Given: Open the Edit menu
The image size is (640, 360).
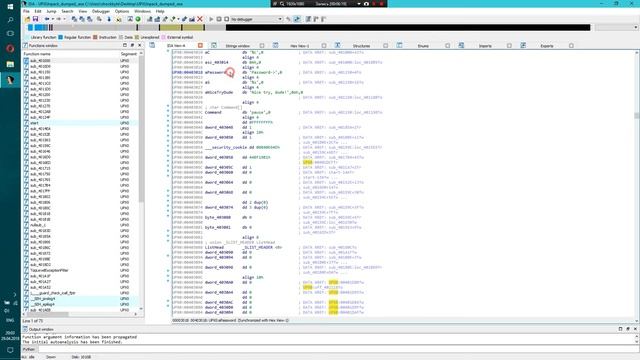Looking at the screenshot, I should pyautogui.click(x=38, y=11).
